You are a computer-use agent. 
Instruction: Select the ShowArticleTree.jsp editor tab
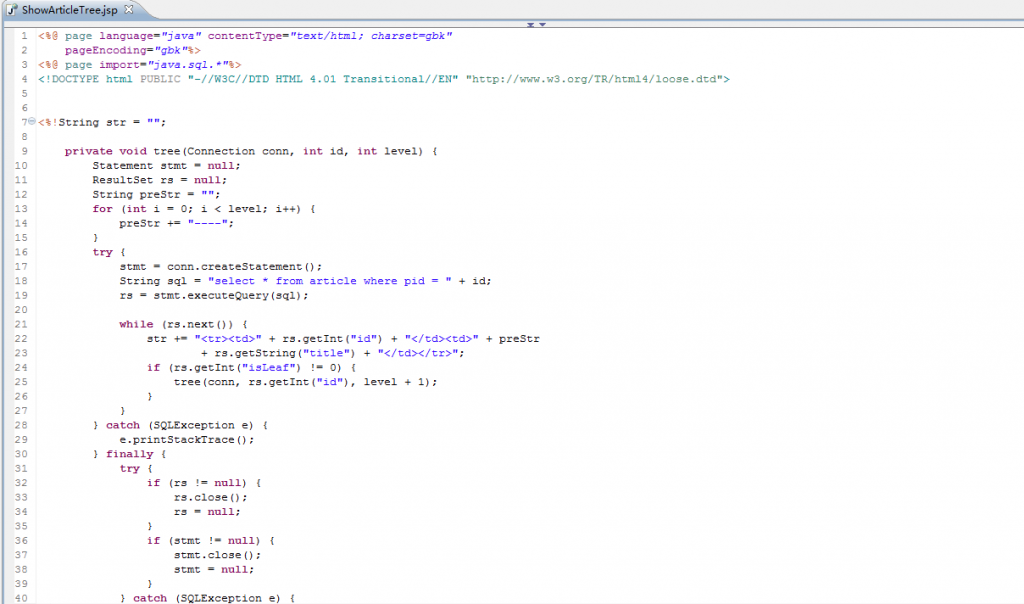coord(69,10)
